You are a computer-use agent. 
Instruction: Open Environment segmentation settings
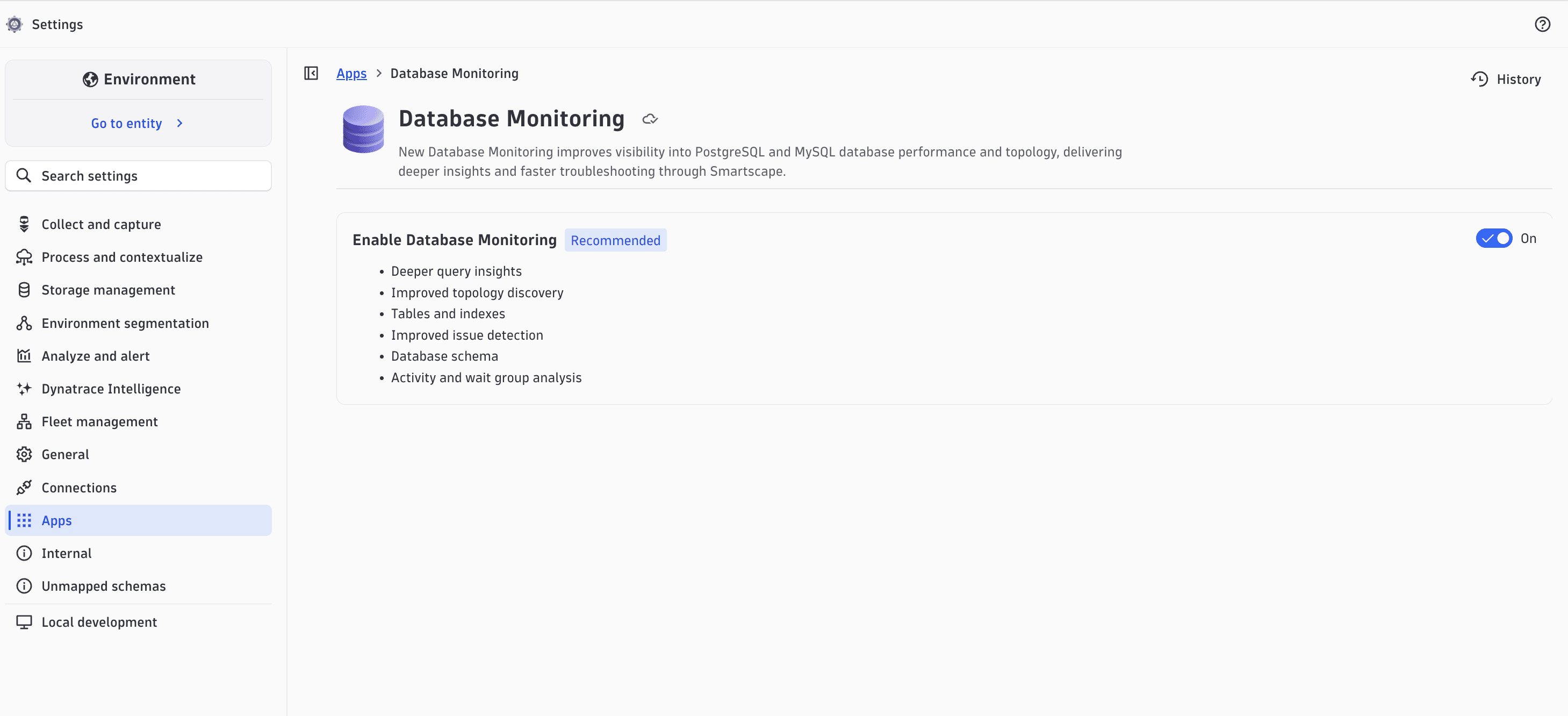pyautogui.click(x=138, y=323)
